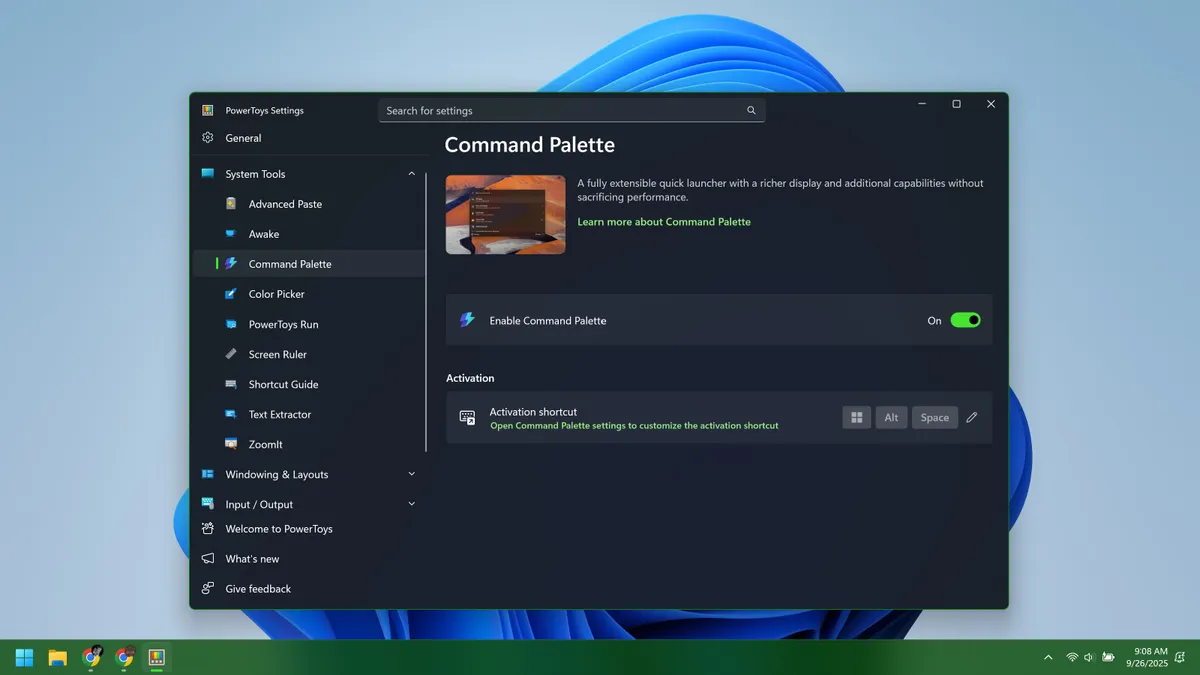Viewport: 1200px width, 675px height.
Task: Open the ZoomIt module
Action: 265,444
